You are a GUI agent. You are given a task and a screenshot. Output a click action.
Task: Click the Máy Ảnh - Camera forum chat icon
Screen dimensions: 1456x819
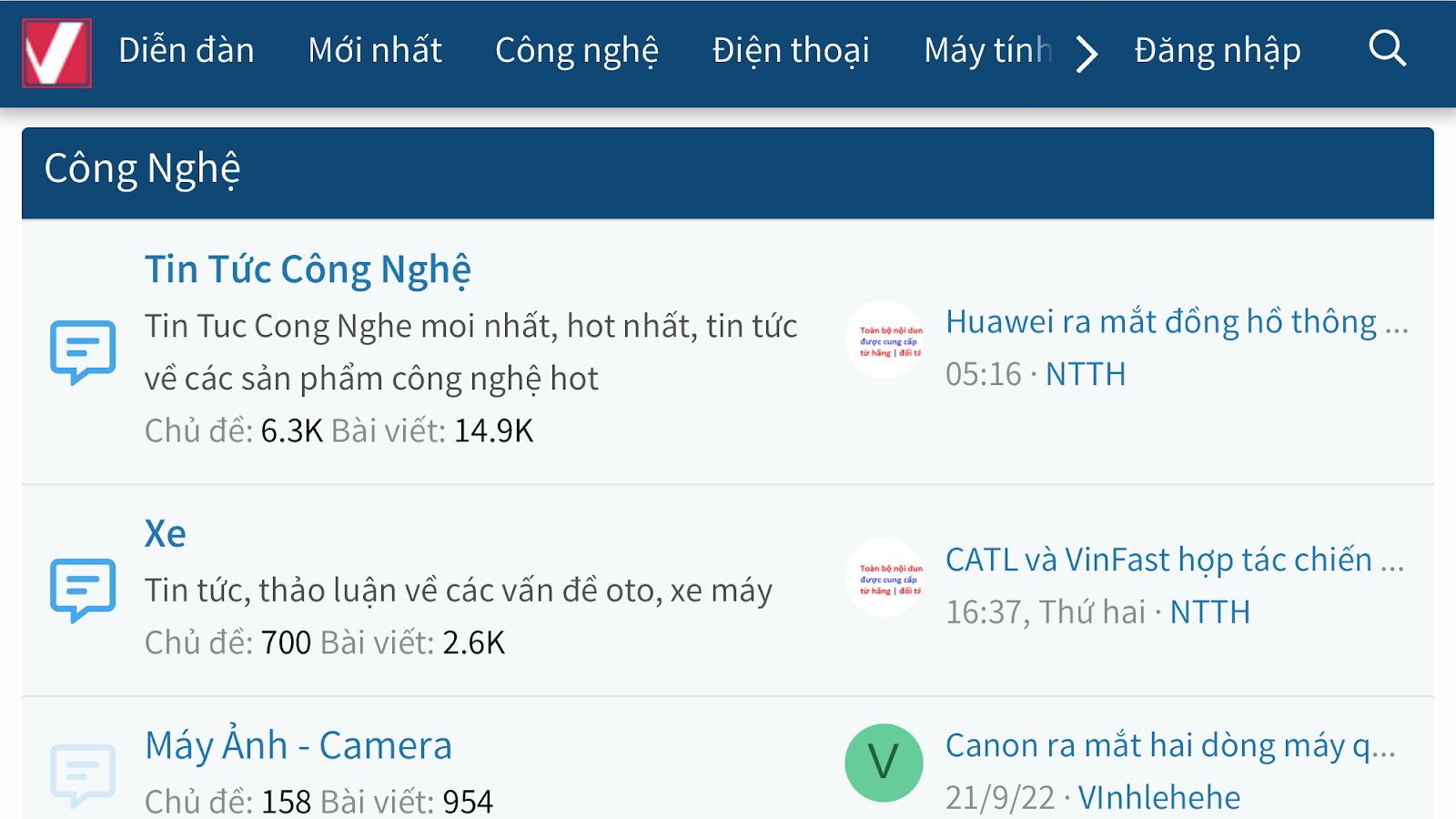[83, 775]
